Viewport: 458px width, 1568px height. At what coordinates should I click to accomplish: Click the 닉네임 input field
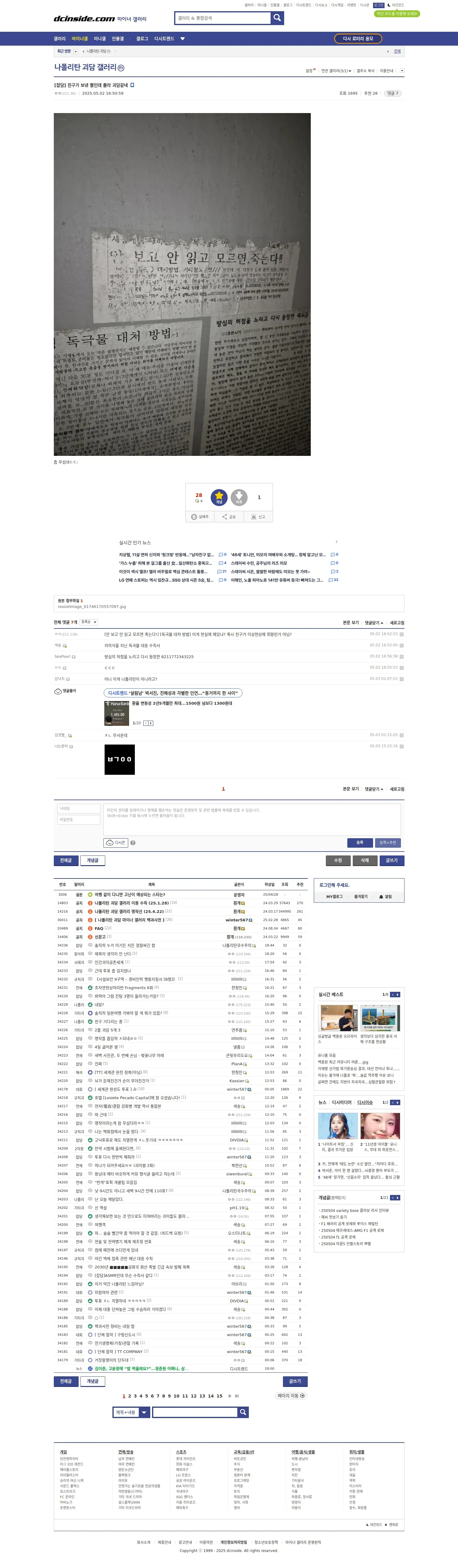[x=79, y=808]
